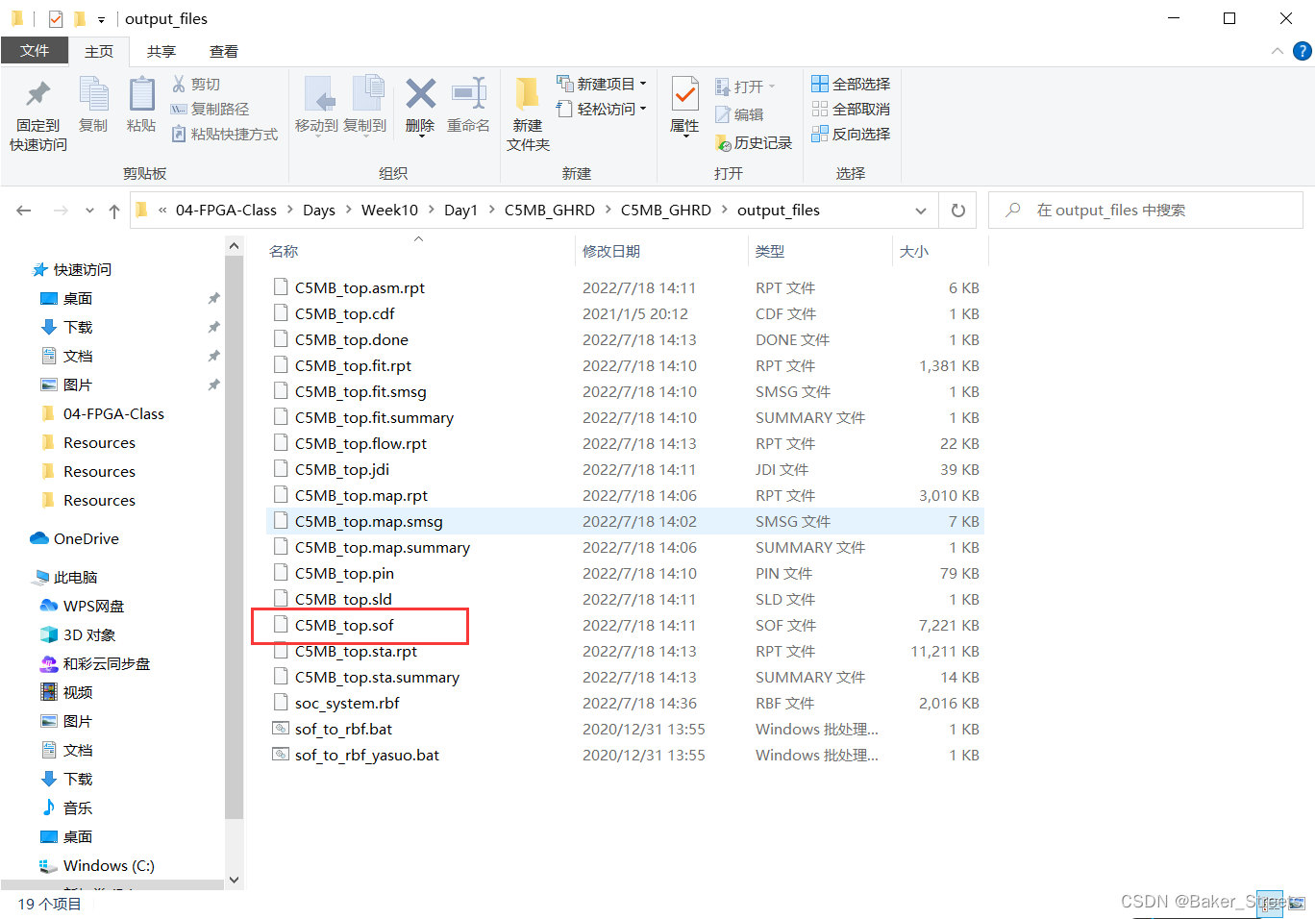Viewport: 1316px width, 919px height.
Task: Open the address bar history dropdown
Action: pyautogui.click(x=921, y=211)
